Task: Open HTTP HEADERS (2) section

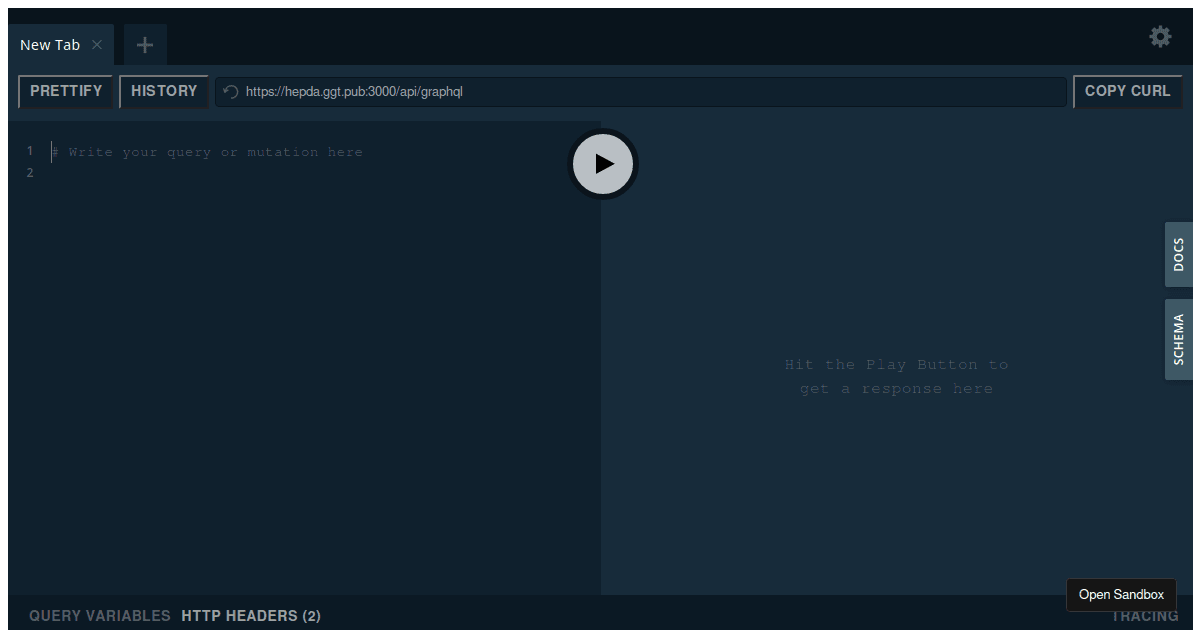Action: coord(251,616)
